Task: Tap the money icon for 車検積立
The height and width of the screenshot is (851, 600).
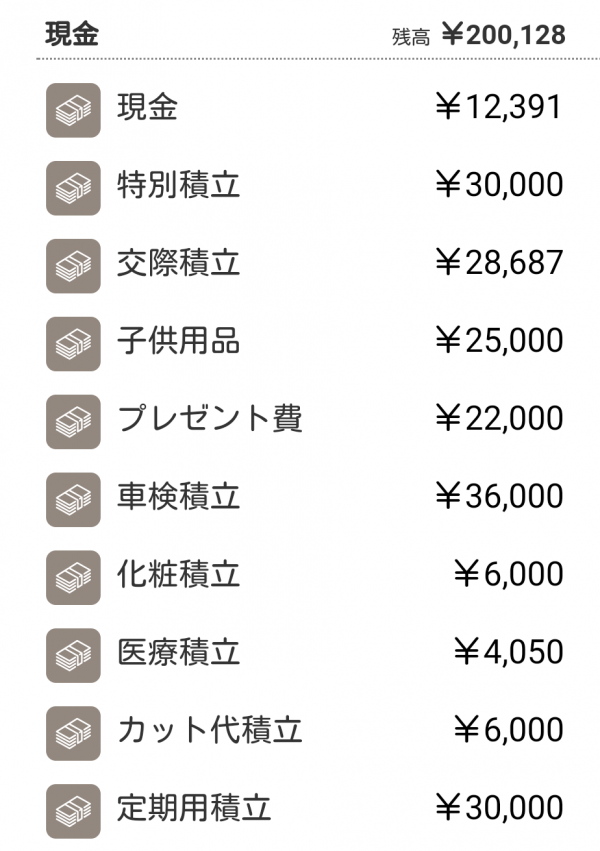Action: click(73, 500)
